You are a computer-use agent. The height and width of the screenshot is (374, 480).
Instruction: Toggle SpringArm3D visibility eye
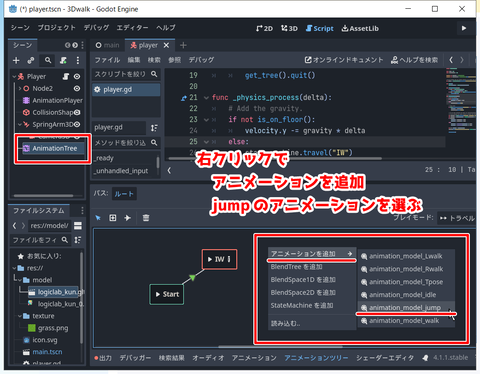click(x=77, y=124)
